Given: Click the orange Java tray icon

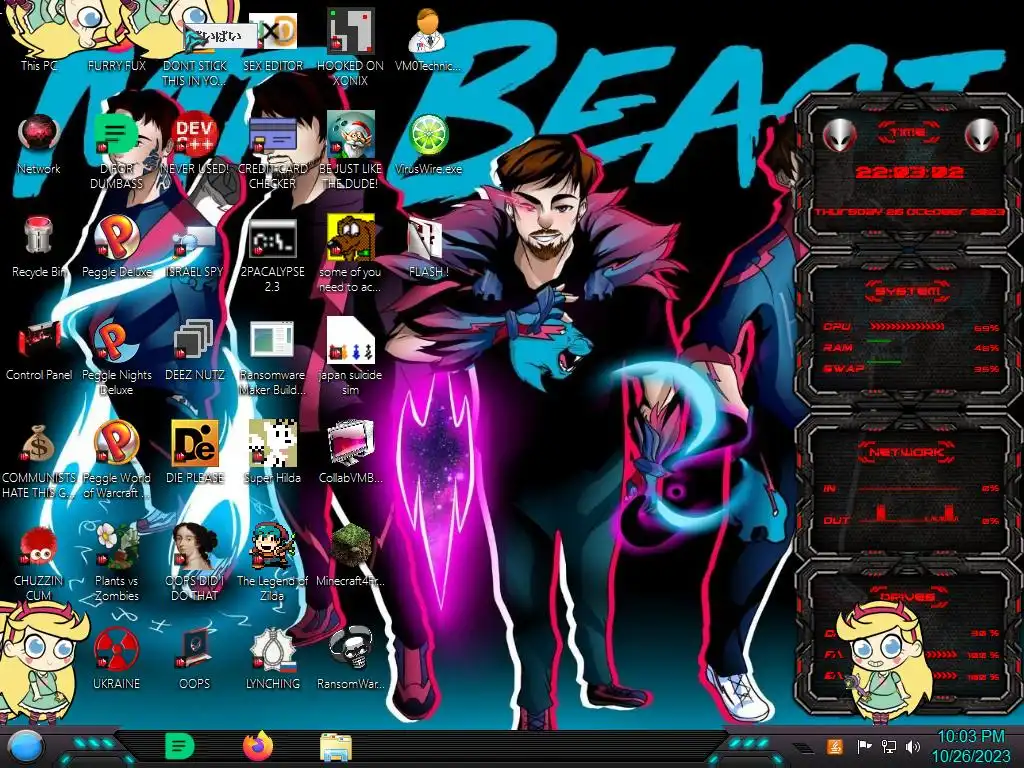Looking at the screenshot, I should [834, 746].
